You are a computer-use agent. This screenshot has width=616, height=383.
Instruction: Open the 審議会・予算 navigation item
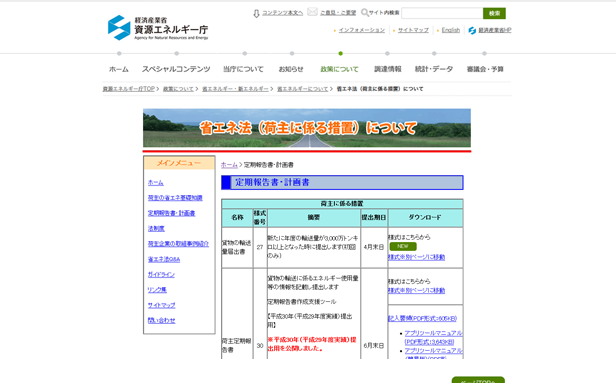[x=485, y=69]
